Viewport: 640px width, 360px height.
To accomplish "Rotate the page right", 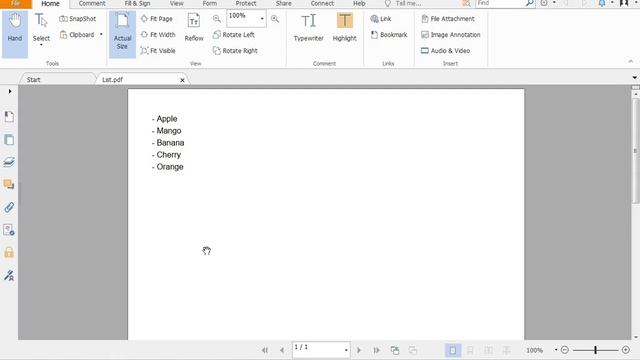I will tap(235, 51).
